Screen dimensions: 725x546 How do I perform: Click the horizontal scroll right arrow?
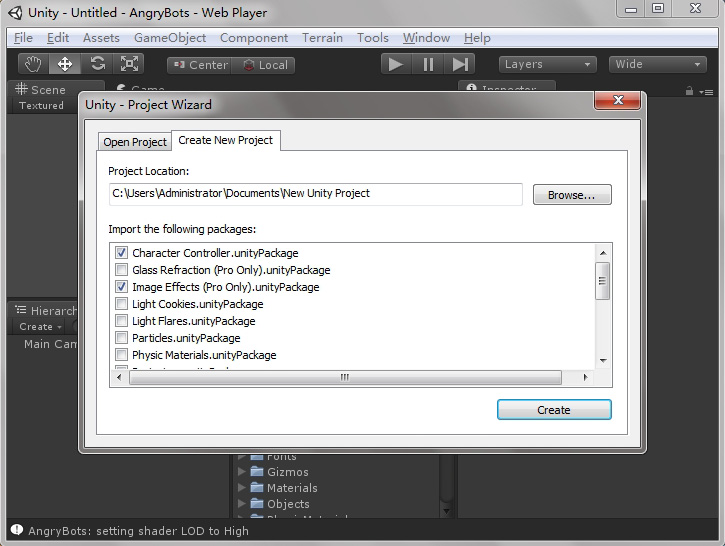tap(585, 377)
